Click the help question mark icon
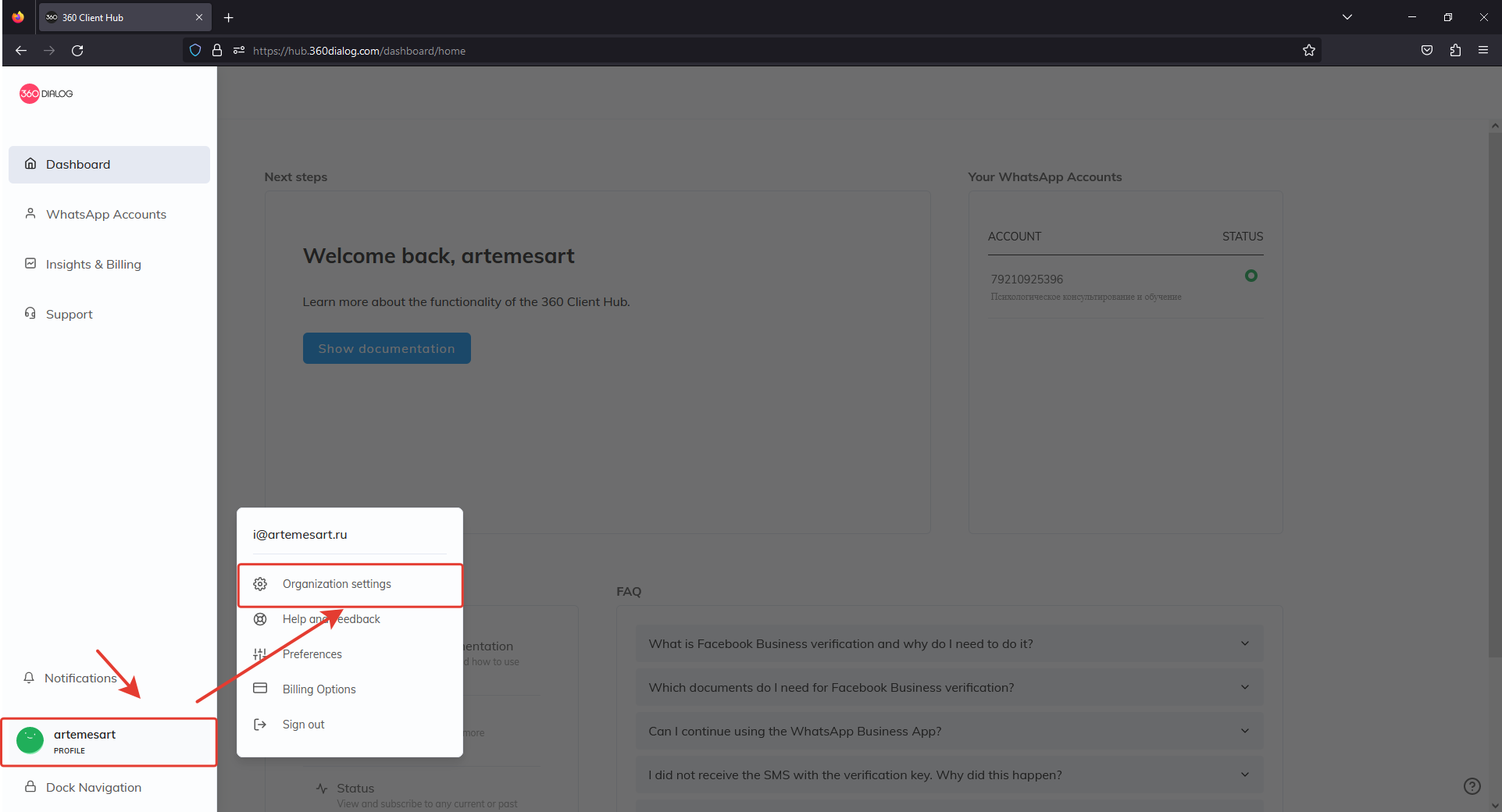This screenshot has height=812, width=1502. [1472, 786]
